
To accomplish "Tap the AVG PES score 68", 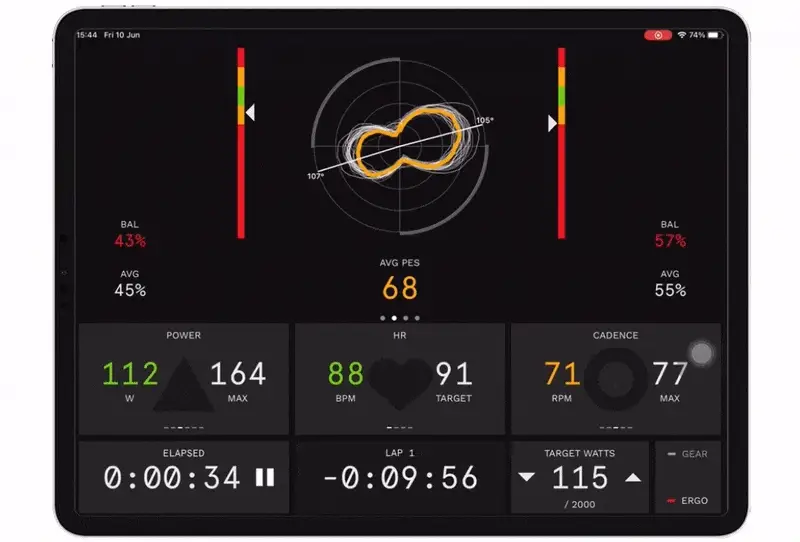I will click(400, 288).
